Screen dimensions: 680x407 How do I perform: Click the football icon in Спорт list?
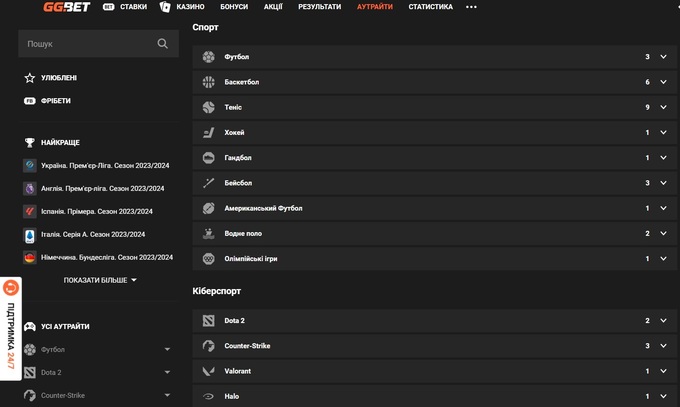(x=208, y=57)
